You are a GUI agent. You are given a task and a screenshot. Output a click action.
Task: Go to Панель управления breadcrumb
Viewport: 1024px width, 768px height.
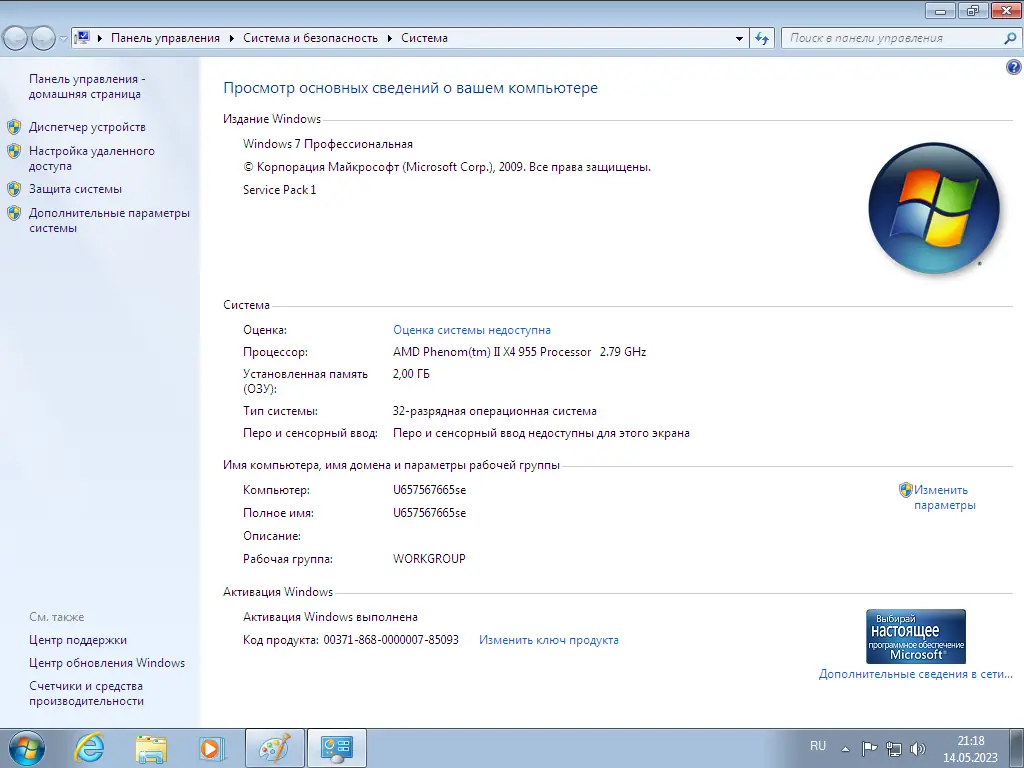[165, 38]
